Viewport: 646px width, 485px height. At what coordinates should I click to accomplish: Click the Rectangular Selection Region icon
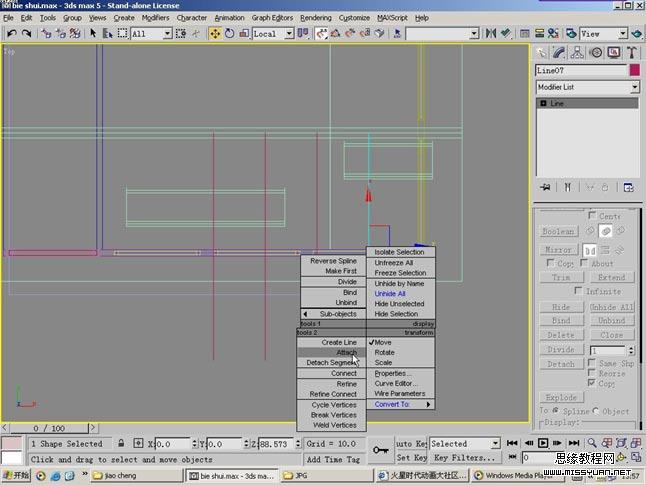122,33
